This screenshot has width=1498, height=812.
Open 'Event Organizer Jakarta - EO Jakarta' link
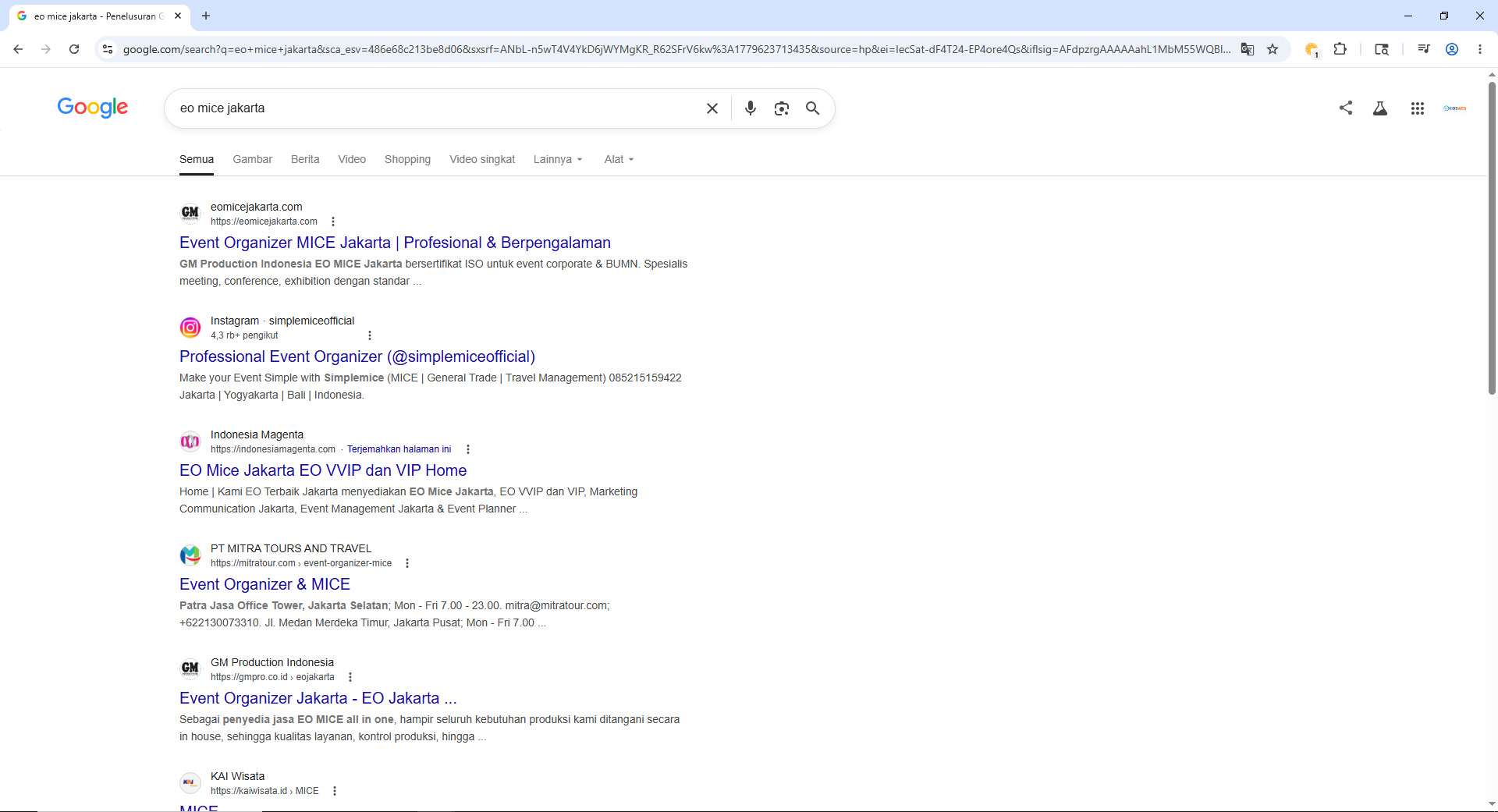tap(318, 698)
